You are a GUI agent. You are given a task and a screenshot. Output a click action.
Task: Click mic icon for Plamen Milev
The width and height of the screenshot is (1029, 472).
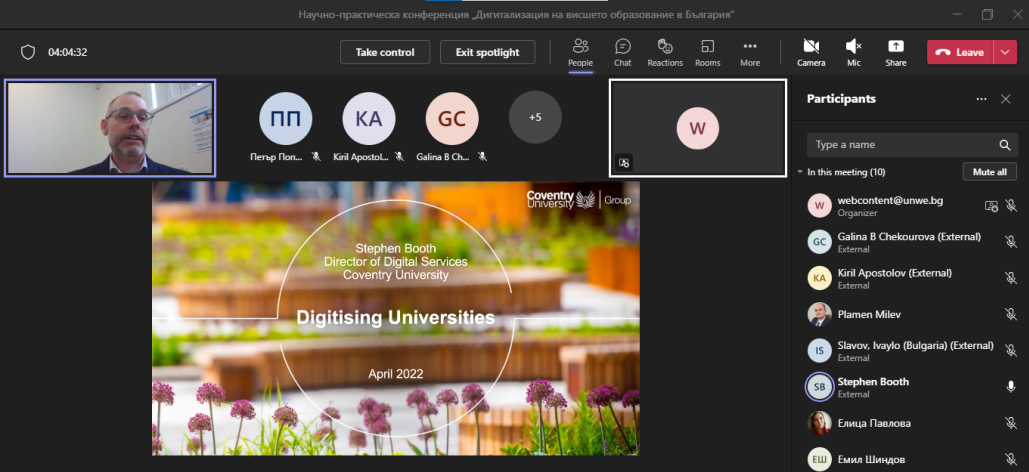pos(1011,314)
